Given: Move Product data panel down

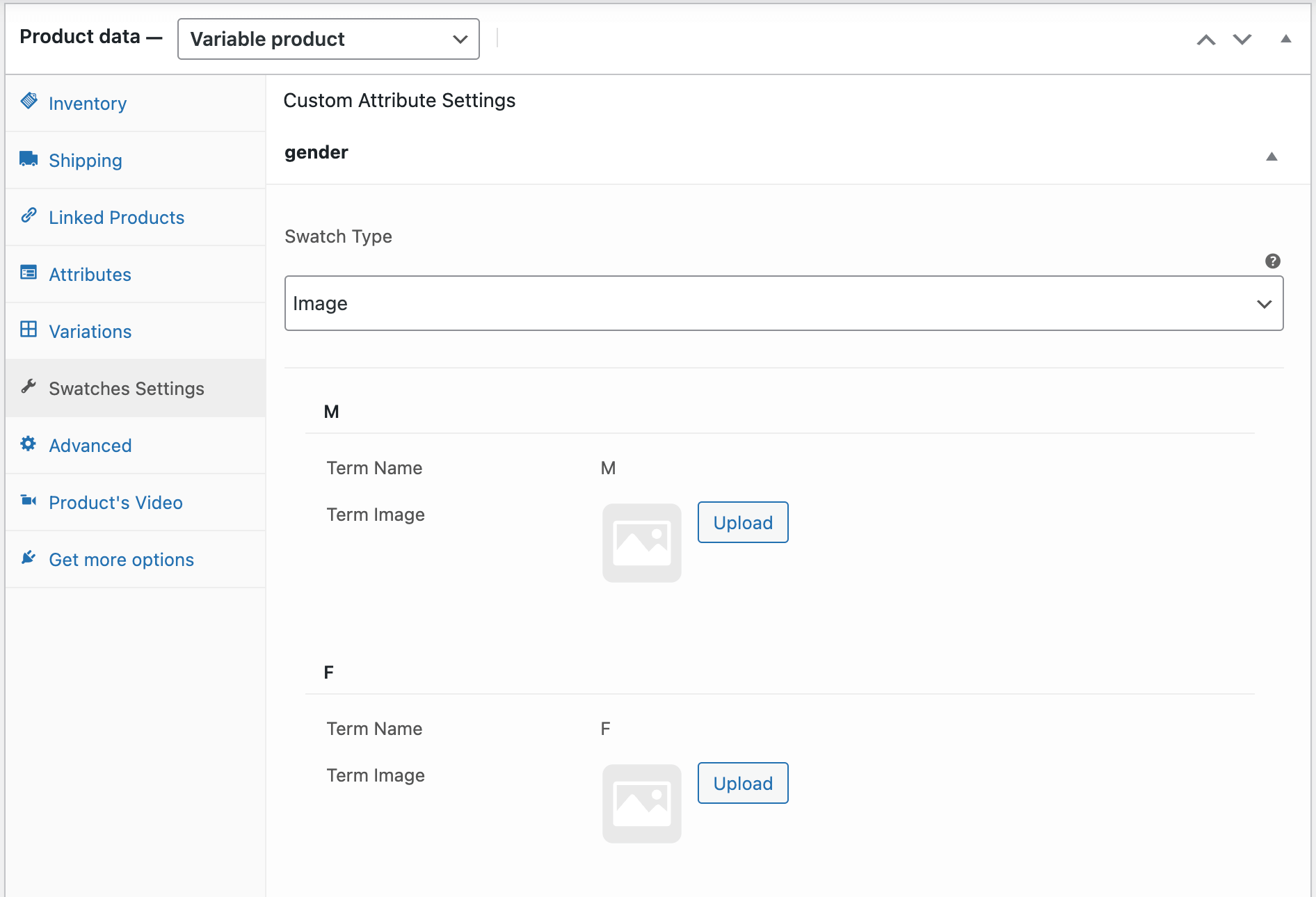Looking at the screenshot, I should point(1242,40).
